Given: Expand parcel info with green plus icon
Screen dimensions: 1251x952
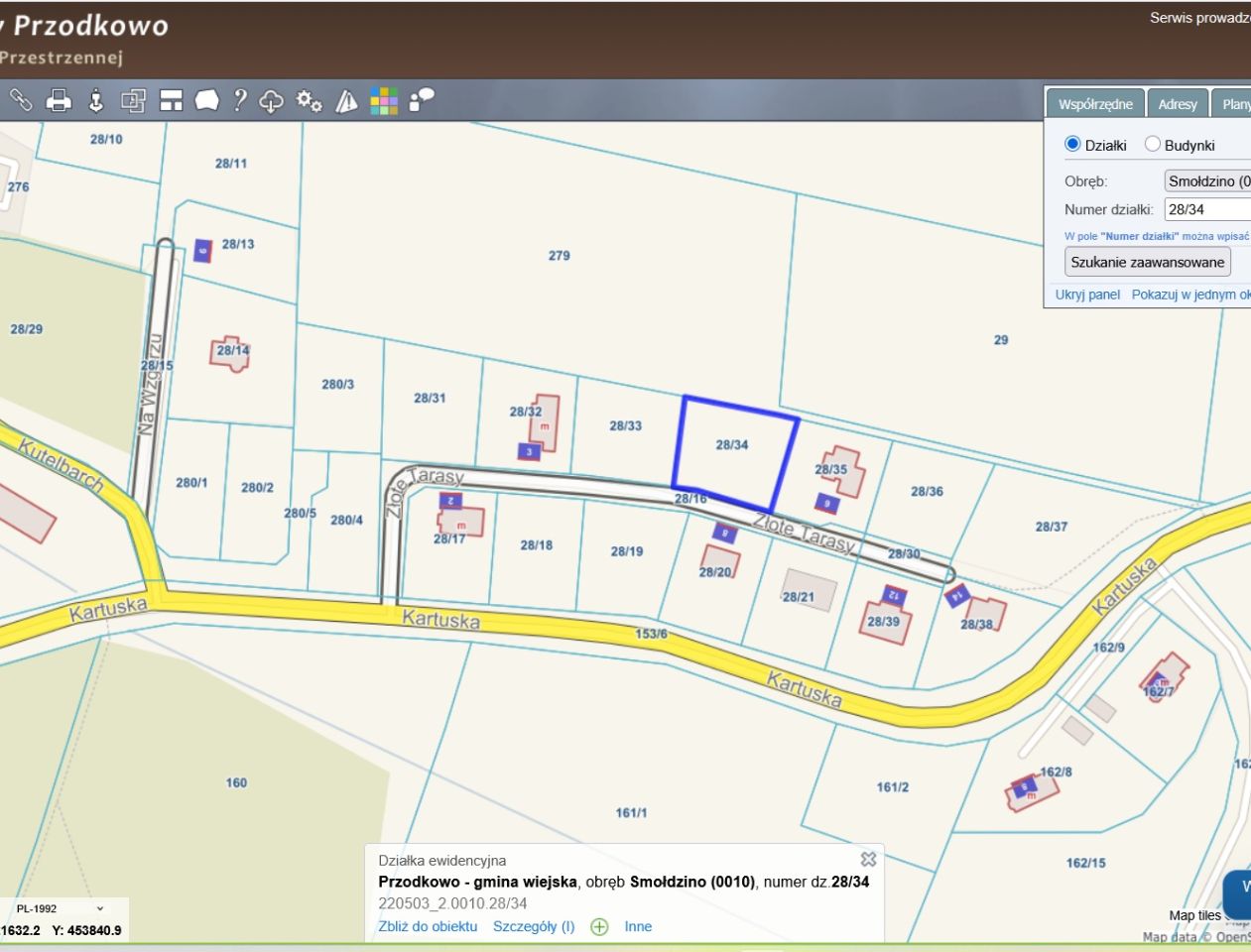Looking at the screenshot, I should pyautogui.click(x=599, y=927).
